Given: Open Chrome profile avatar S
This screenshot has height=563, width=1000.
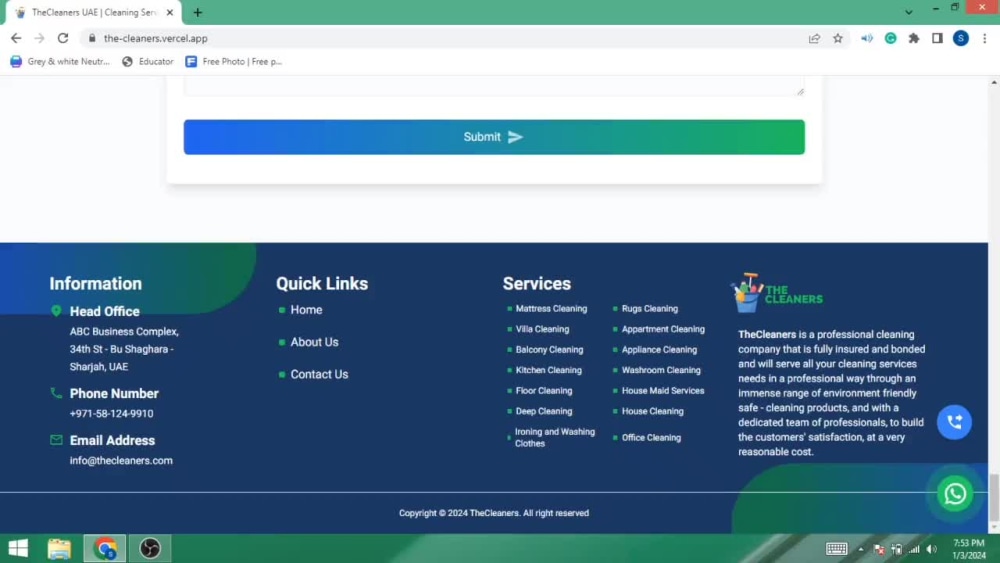Looking at the screenshot, I should point(960,38).
